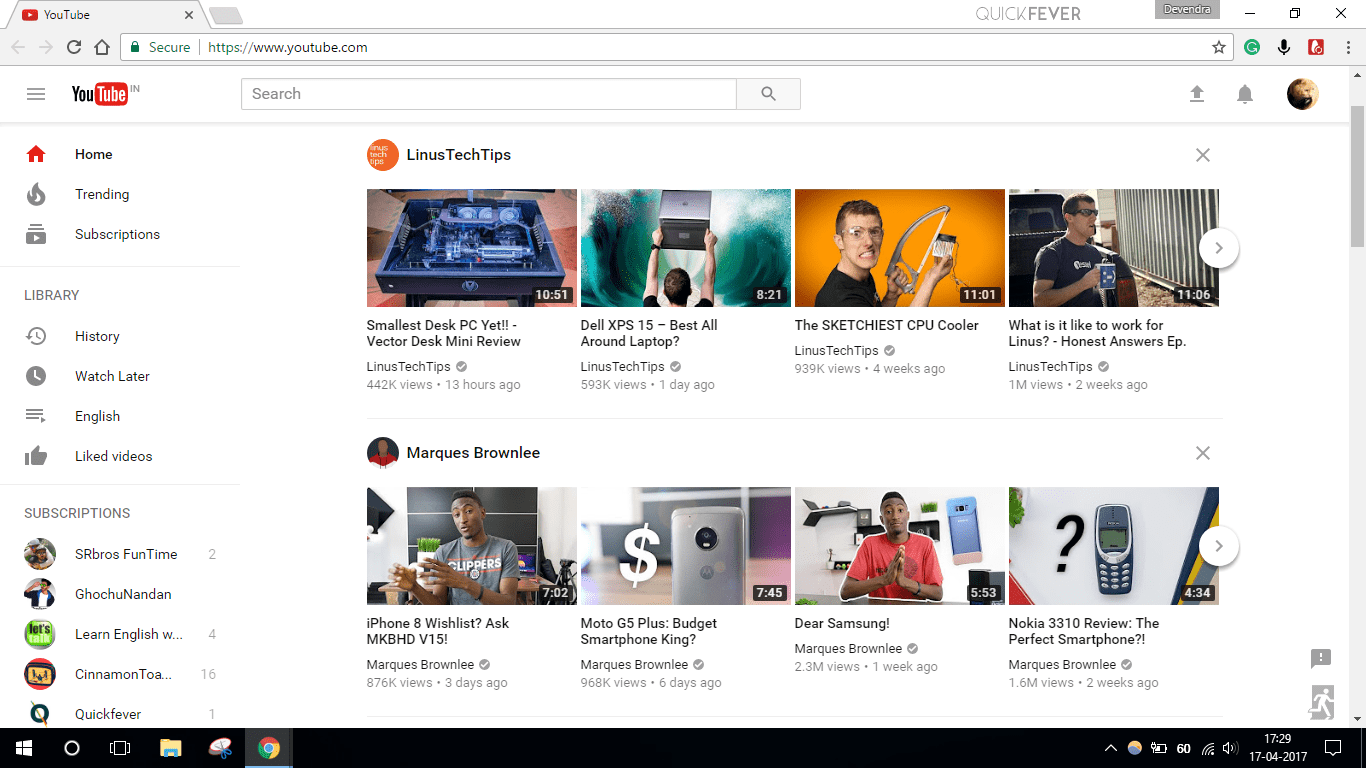
Task: Open Dell XPS 15 video title
Action: click(649, 333)
